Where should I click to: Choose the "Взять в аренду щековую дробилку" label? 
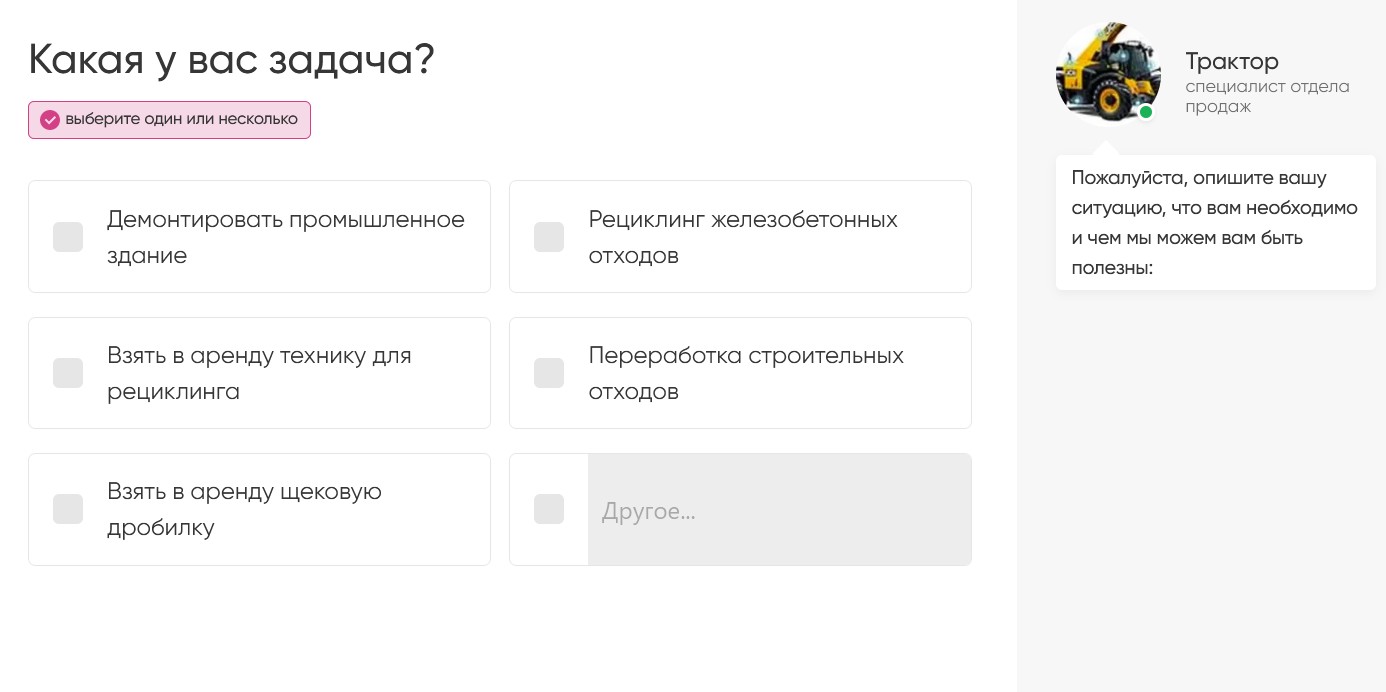(244, 509)
